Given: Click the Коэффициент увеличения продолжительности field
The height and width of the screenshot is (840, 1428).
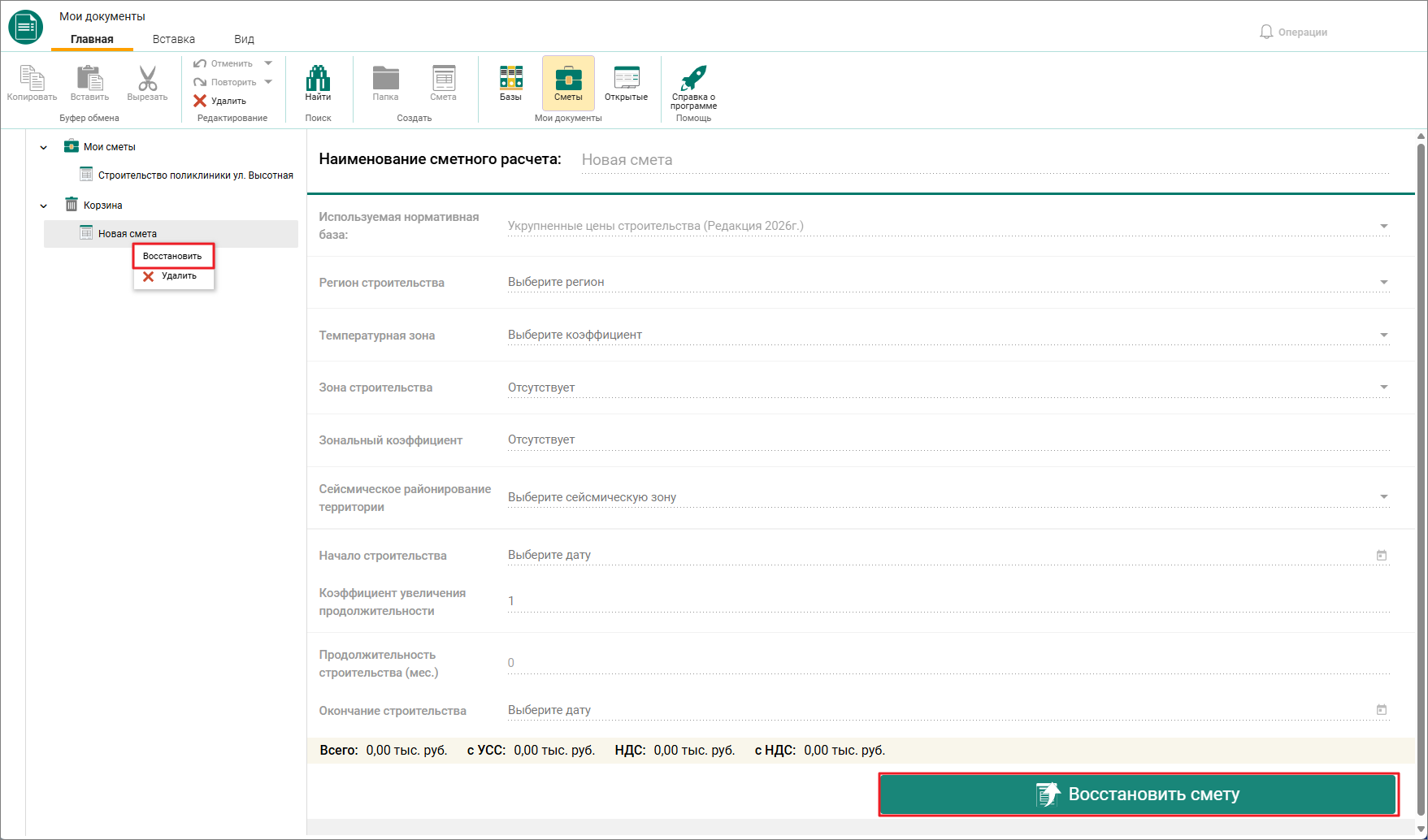Looking at the screenshot, I should tap(948, 601).
